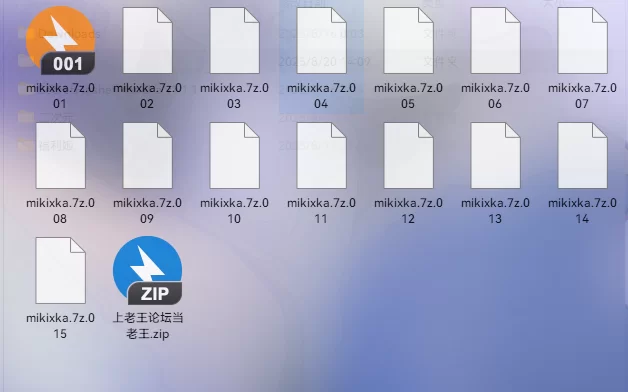Click the file name mikixka.7z.007
This screenshot has height=392, width=628.
[582, 96]
